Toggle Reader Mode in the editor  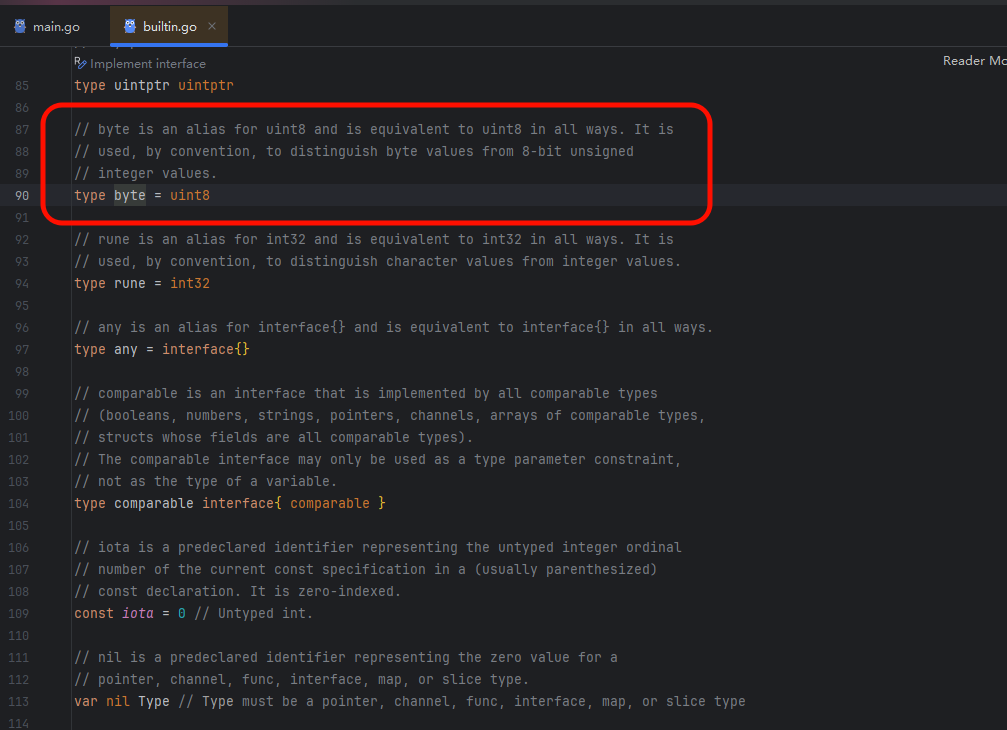pyautogui.click(x=974, y=61)
